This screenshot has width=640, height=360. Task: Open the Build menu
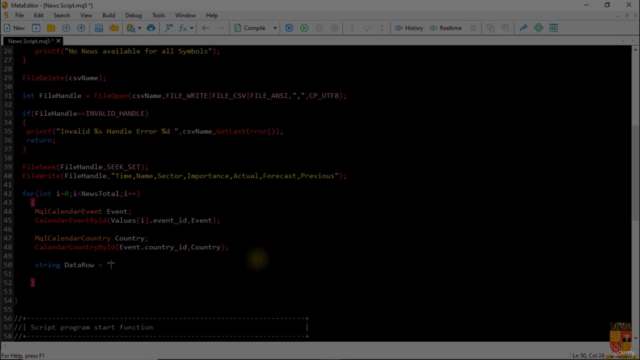click(109, 15)
